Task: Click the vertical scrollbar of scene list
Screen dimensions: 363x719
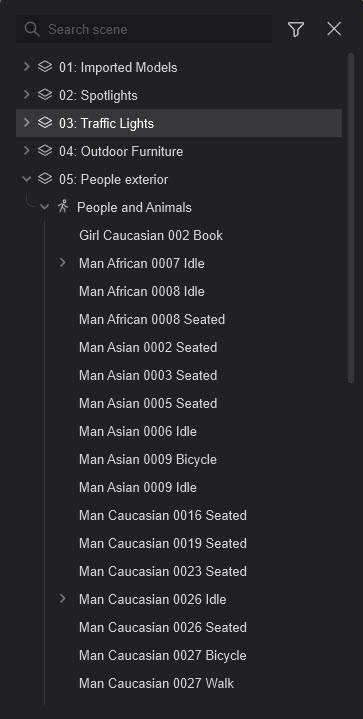Action: 351,218
